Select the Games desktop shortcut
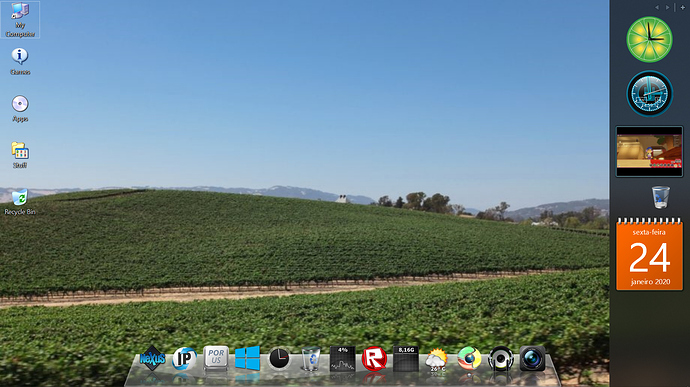The image size is (690, 387). (x=20, y=62)
